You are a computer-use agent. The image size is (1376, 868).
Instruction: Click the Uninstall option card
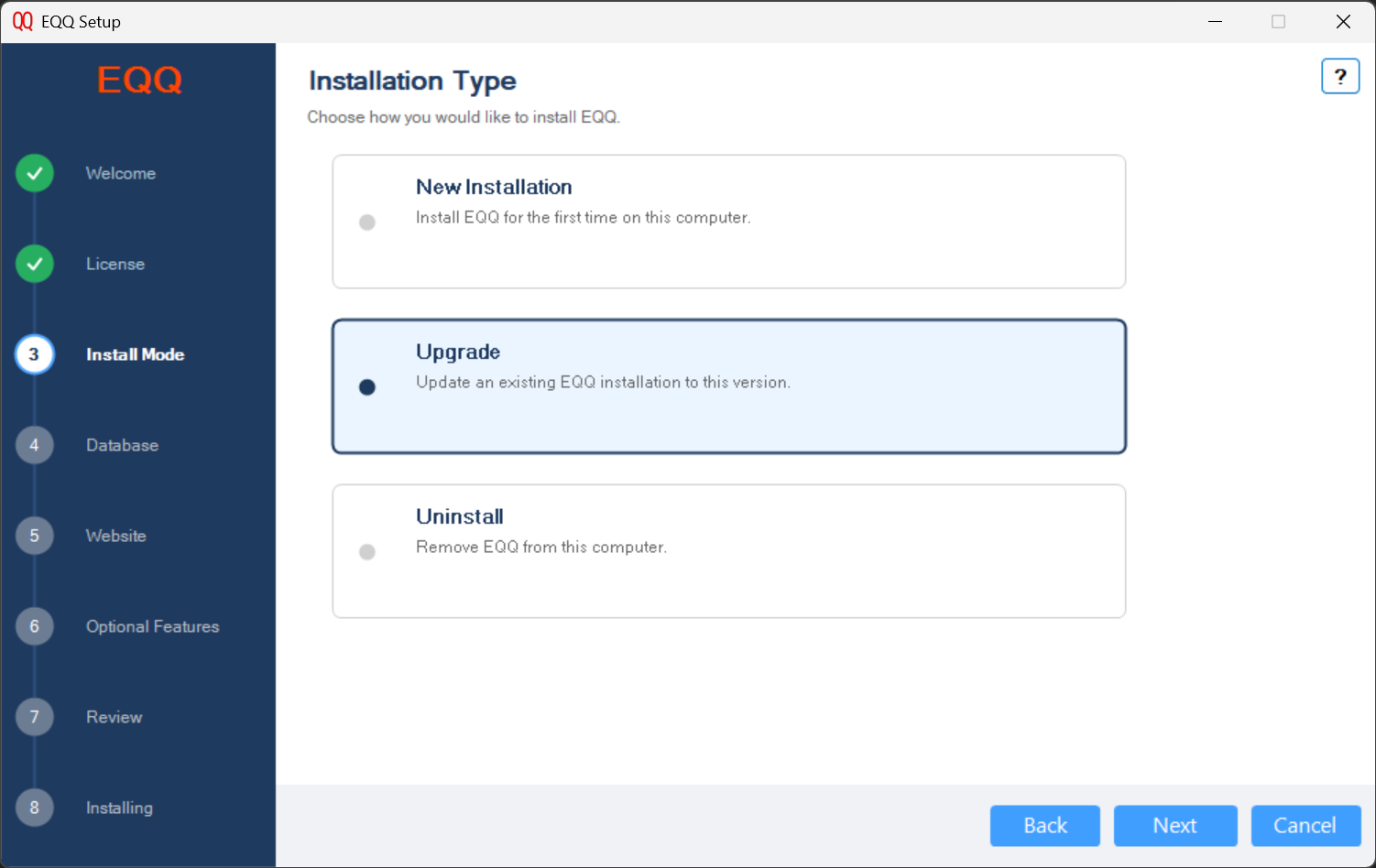728,551
